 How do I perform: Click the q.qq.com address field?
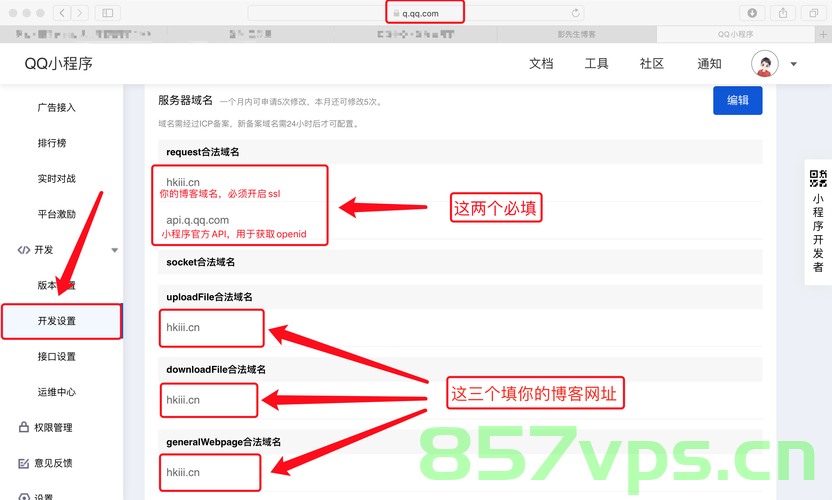click(416, 13)
